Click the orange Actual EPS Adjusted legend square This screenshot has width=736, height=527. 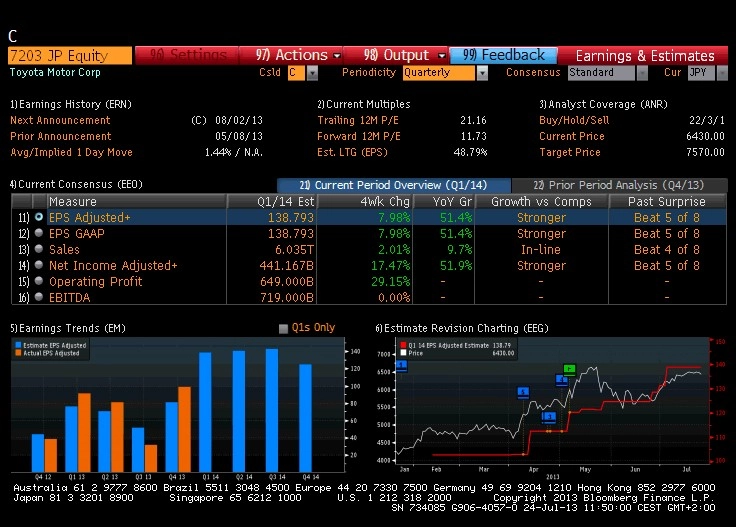(x=18, y=353)
